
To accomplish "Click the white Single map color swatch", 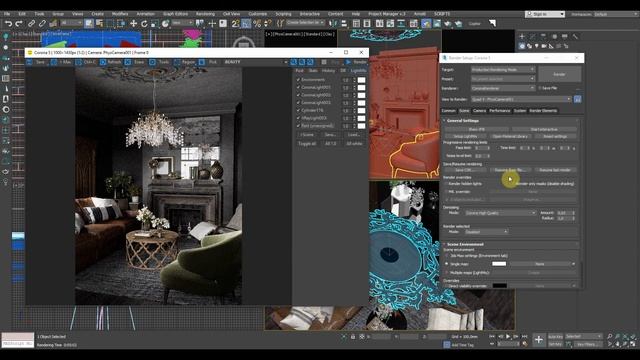I will pyautogui.click(x=499, y=264).
